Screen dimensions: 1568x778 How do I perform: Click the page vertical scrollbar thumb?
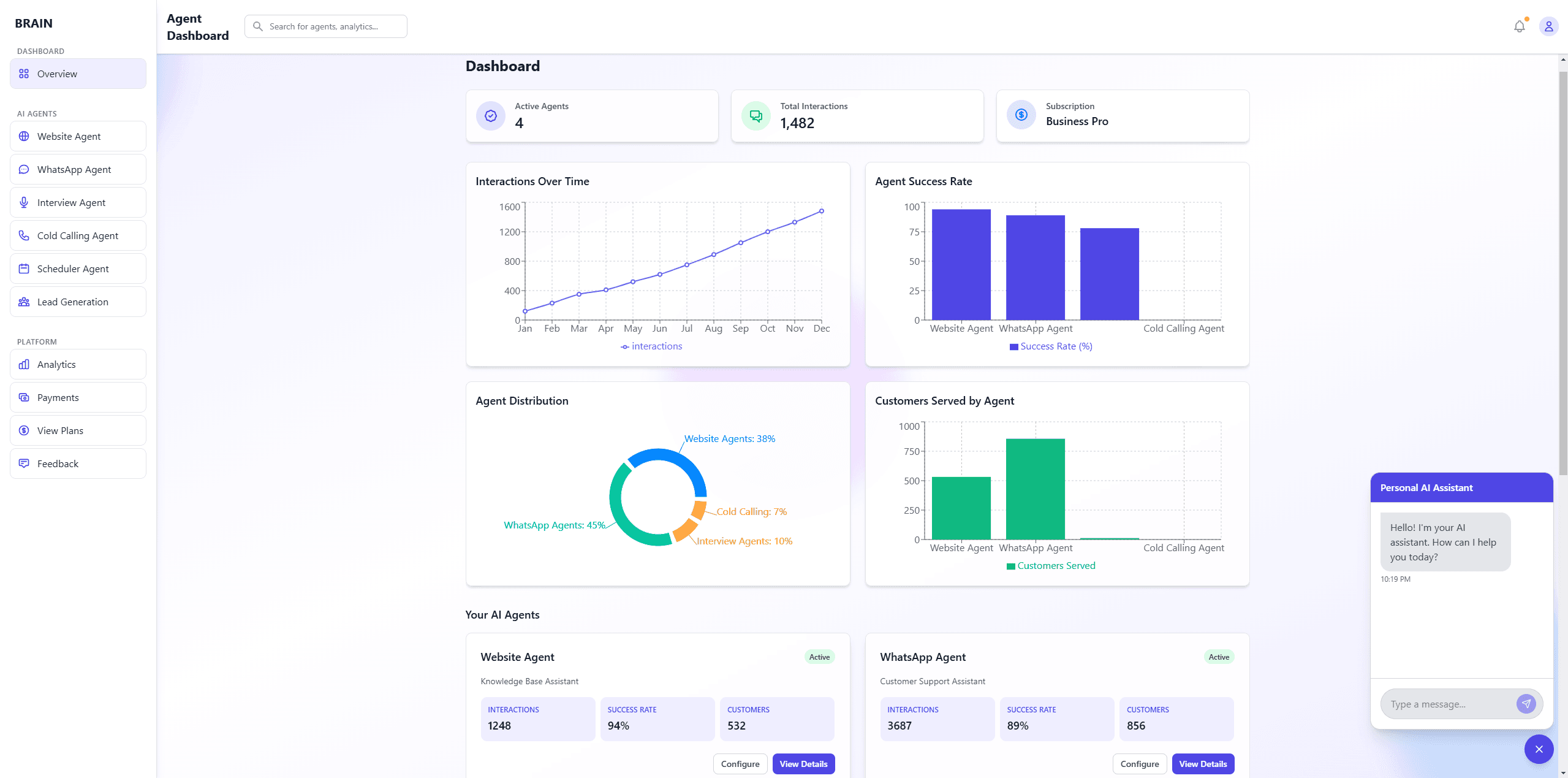coord(1563,273)
